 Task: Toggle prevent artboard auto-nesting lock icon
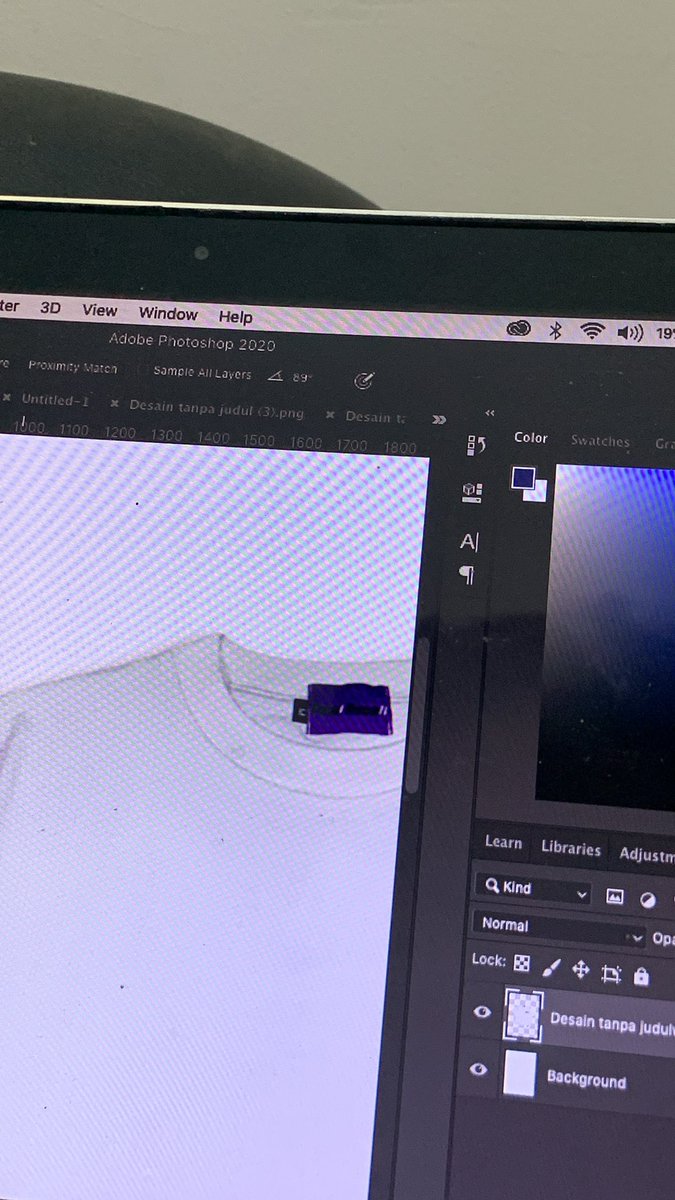(x=611, y=974)
